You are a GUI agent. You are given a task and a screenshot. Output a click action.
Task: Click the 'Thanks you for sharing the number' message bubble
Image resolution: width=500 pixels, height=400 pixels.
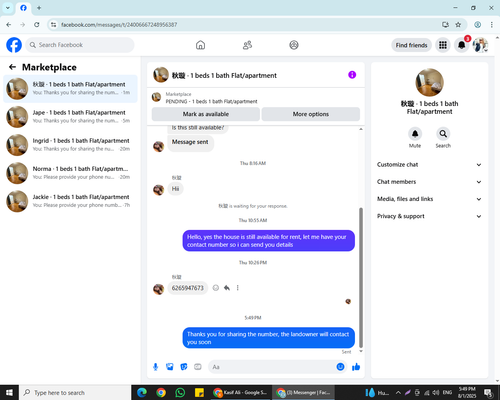pyautogui.click(x=268, y=338)
